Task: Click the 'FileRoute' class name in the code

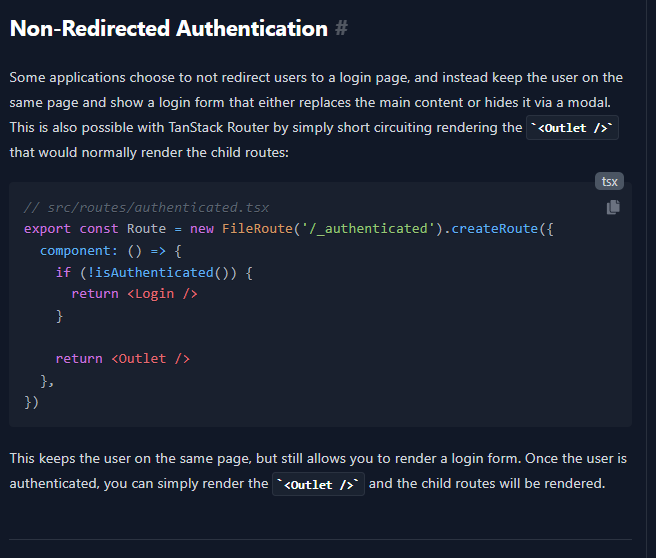Action: point(257,229)
